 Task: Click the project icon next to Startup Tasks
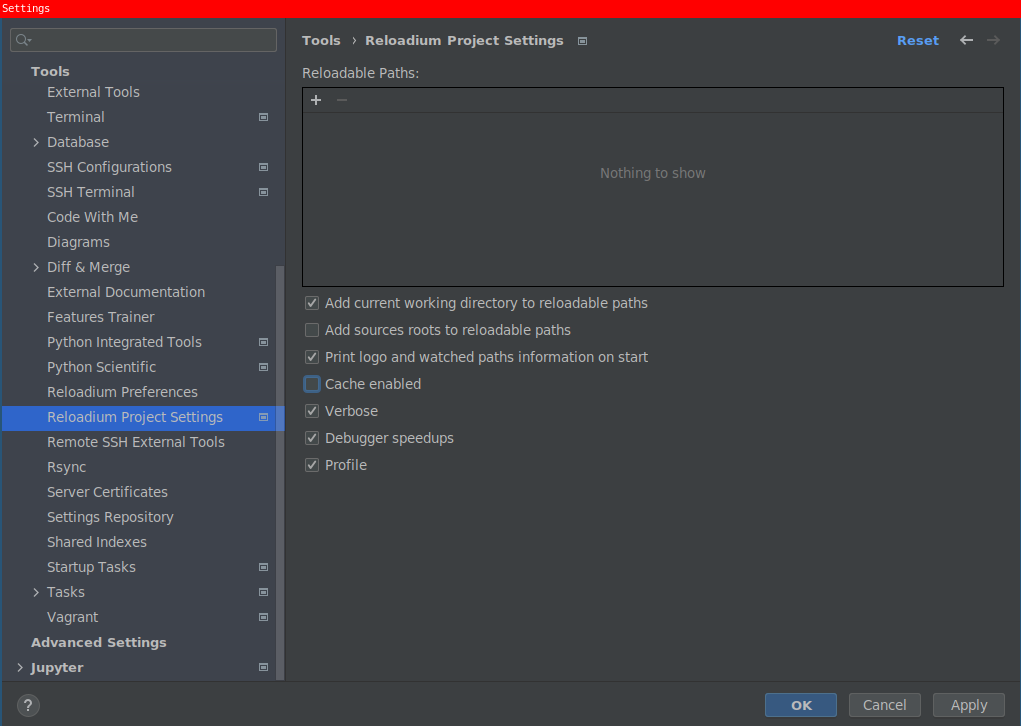pyautogui.click(x=264, y=567)
